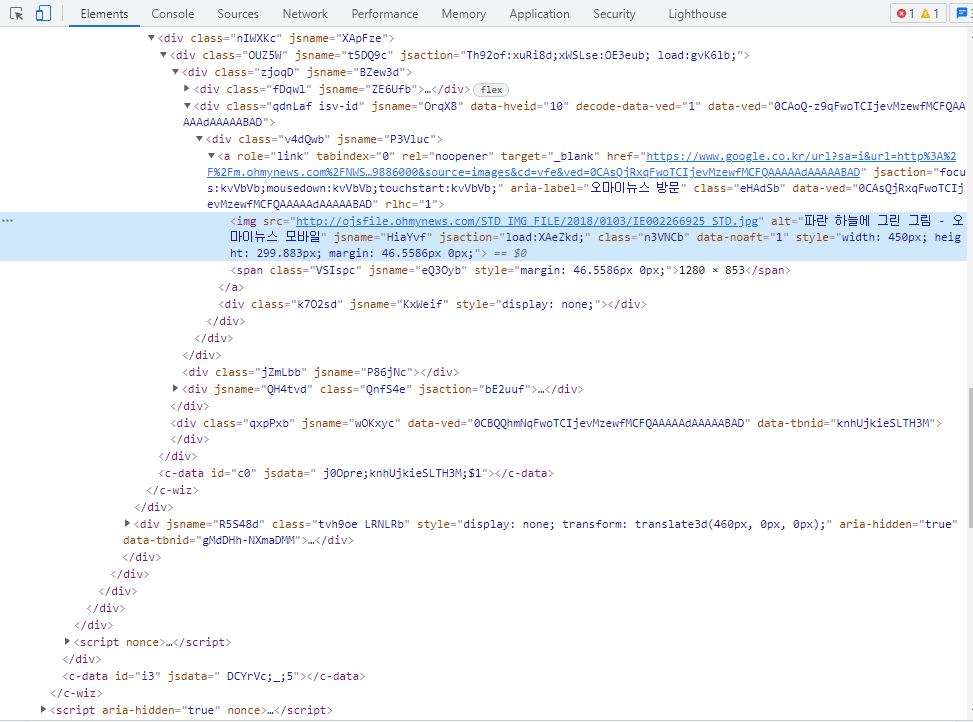Open the Sources tab
973x722 pixels.
click(x=238, y=14)
